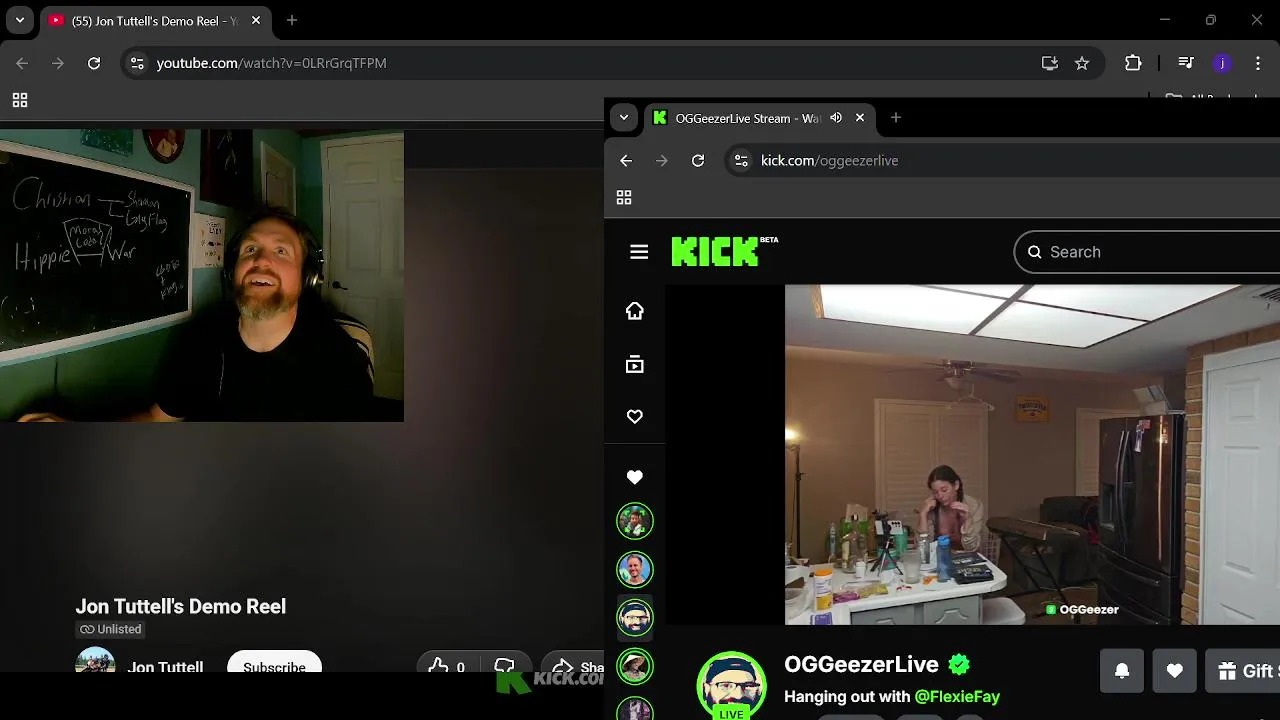Open Kick home page icon in sidebar

tap(635, 311)
